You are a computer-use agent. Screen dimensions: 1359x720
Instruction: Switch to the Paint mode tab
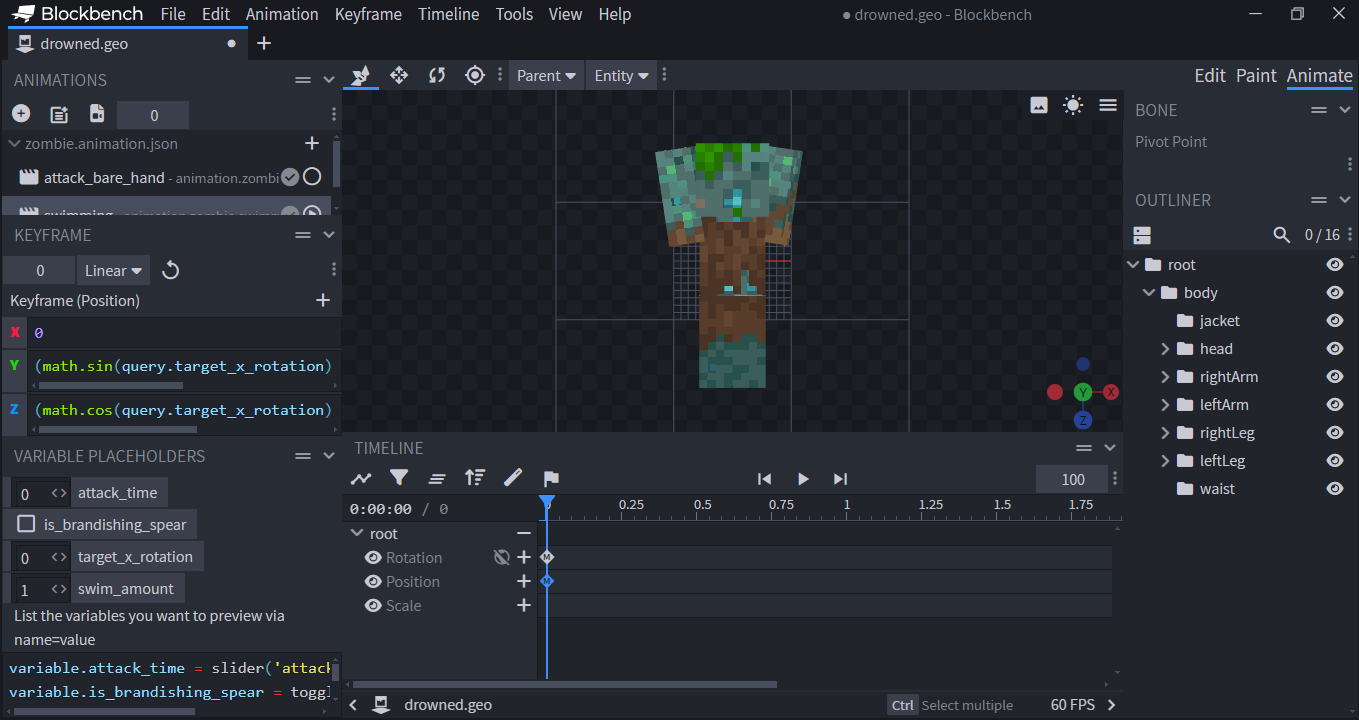click(1256, 76)
